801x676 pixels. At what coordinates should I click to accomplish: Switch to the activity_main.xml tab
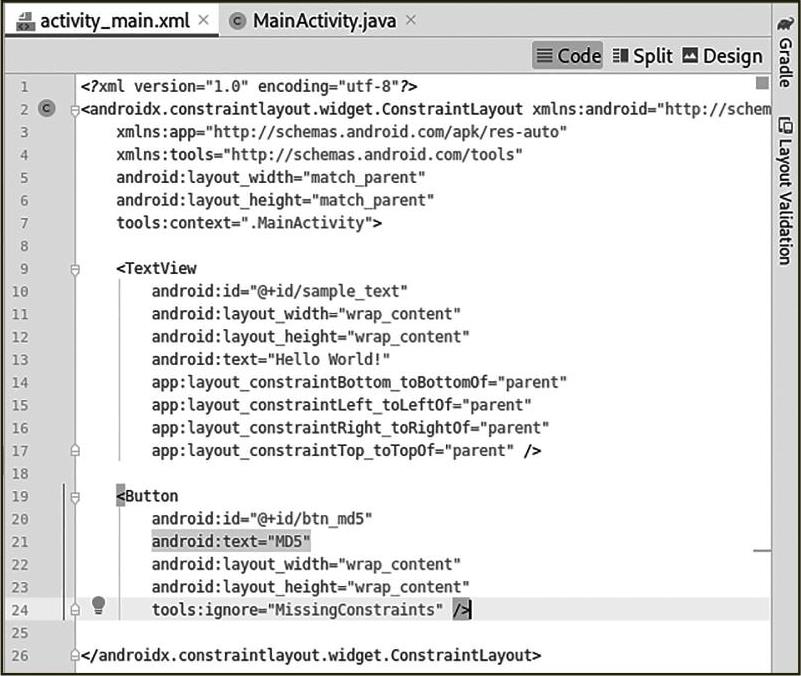coord(114,21)
